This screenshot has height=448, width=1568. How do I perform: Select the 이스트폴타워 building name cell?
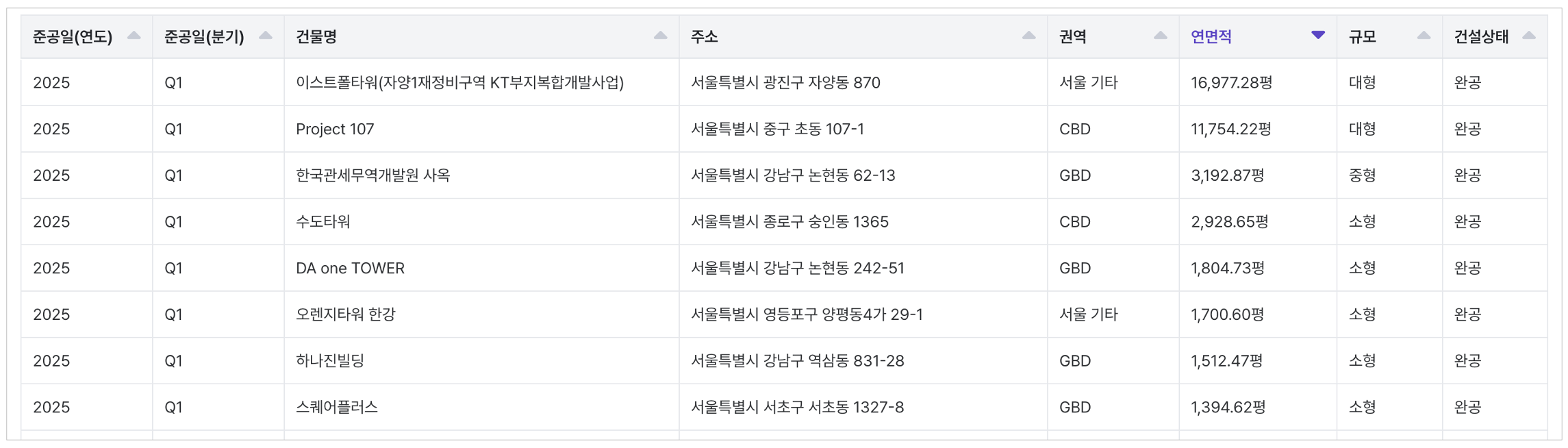click(459, 83)
